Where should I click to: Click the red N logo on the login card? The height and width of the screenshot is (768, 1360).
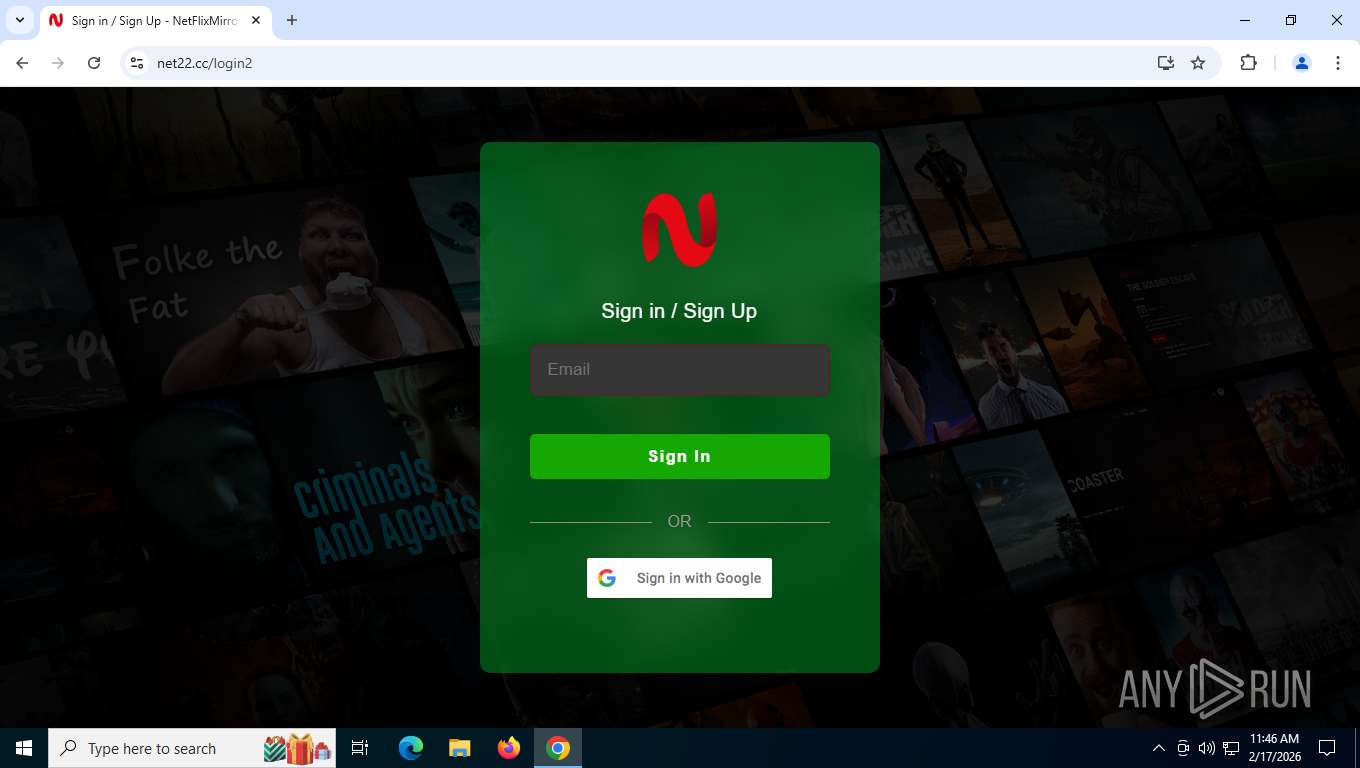pos(680,230)
